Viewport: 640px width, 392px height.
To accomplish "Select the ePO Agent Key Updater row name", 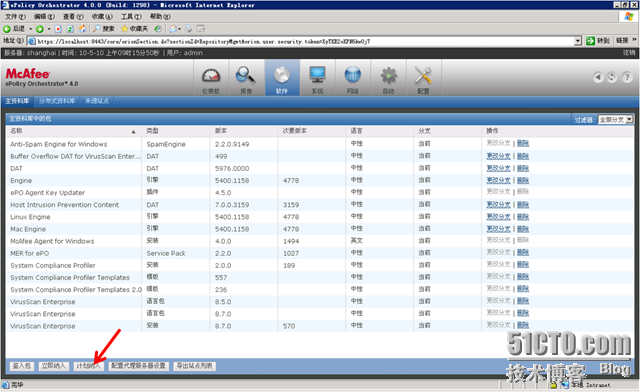I will (47, 193).
